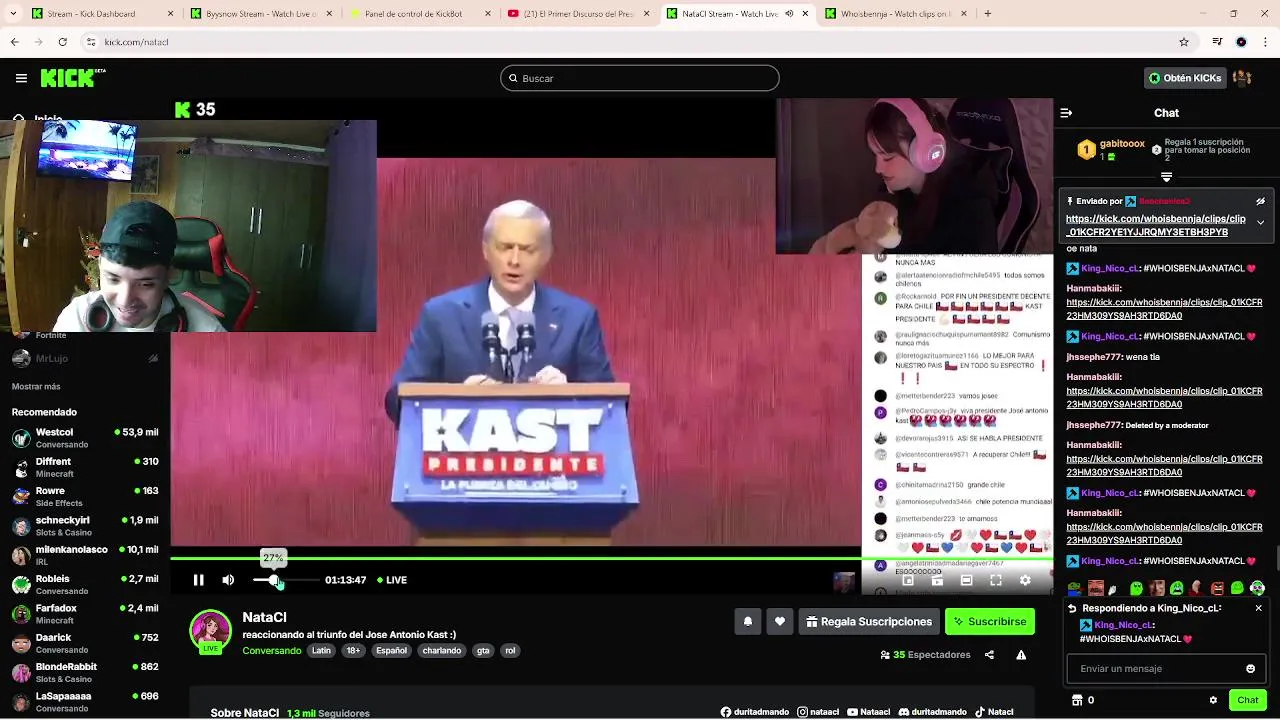
Task: Open Robleis recommended channel
Action: (x=85, y=584)
